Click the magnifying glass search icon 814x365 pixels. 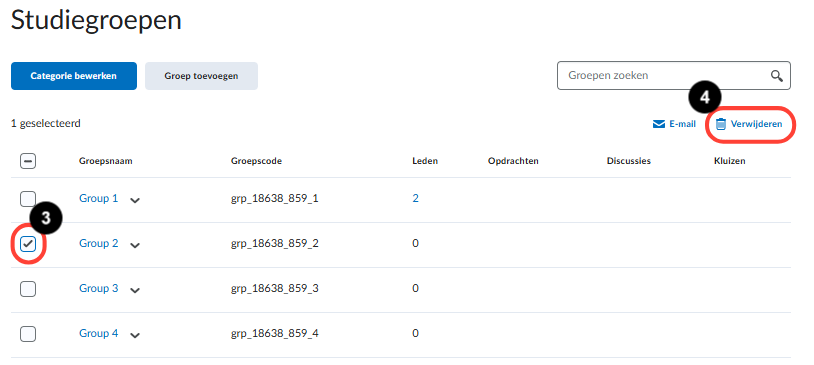(x=776, y=76)
